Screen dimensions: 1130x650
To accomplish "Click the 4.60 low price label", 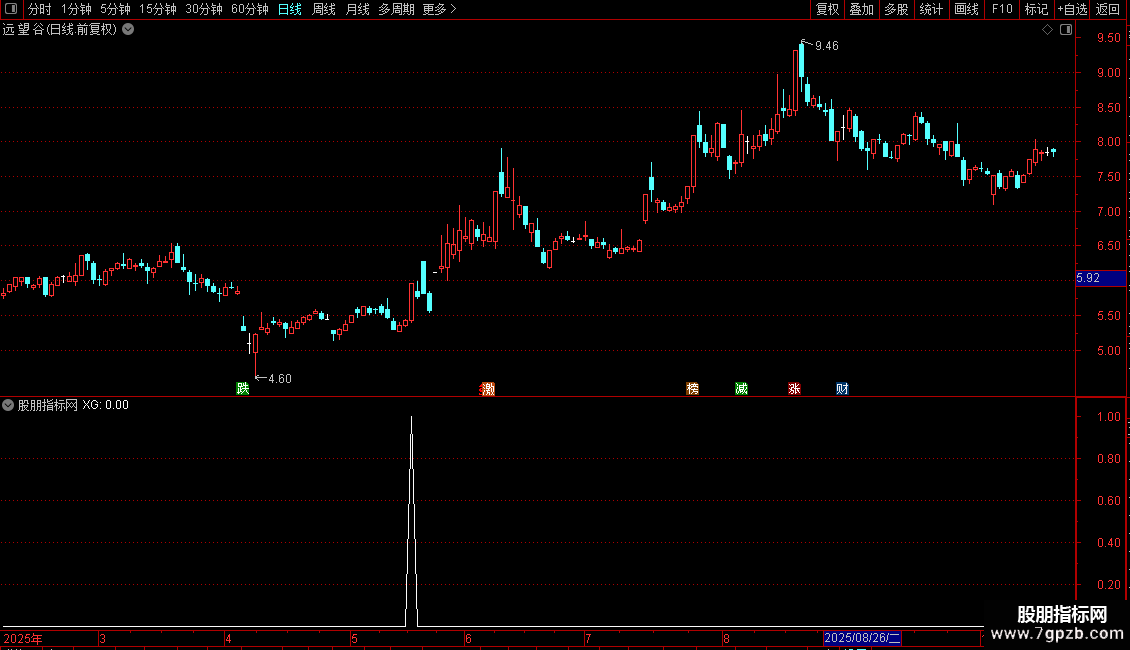I will click(280, 379).
